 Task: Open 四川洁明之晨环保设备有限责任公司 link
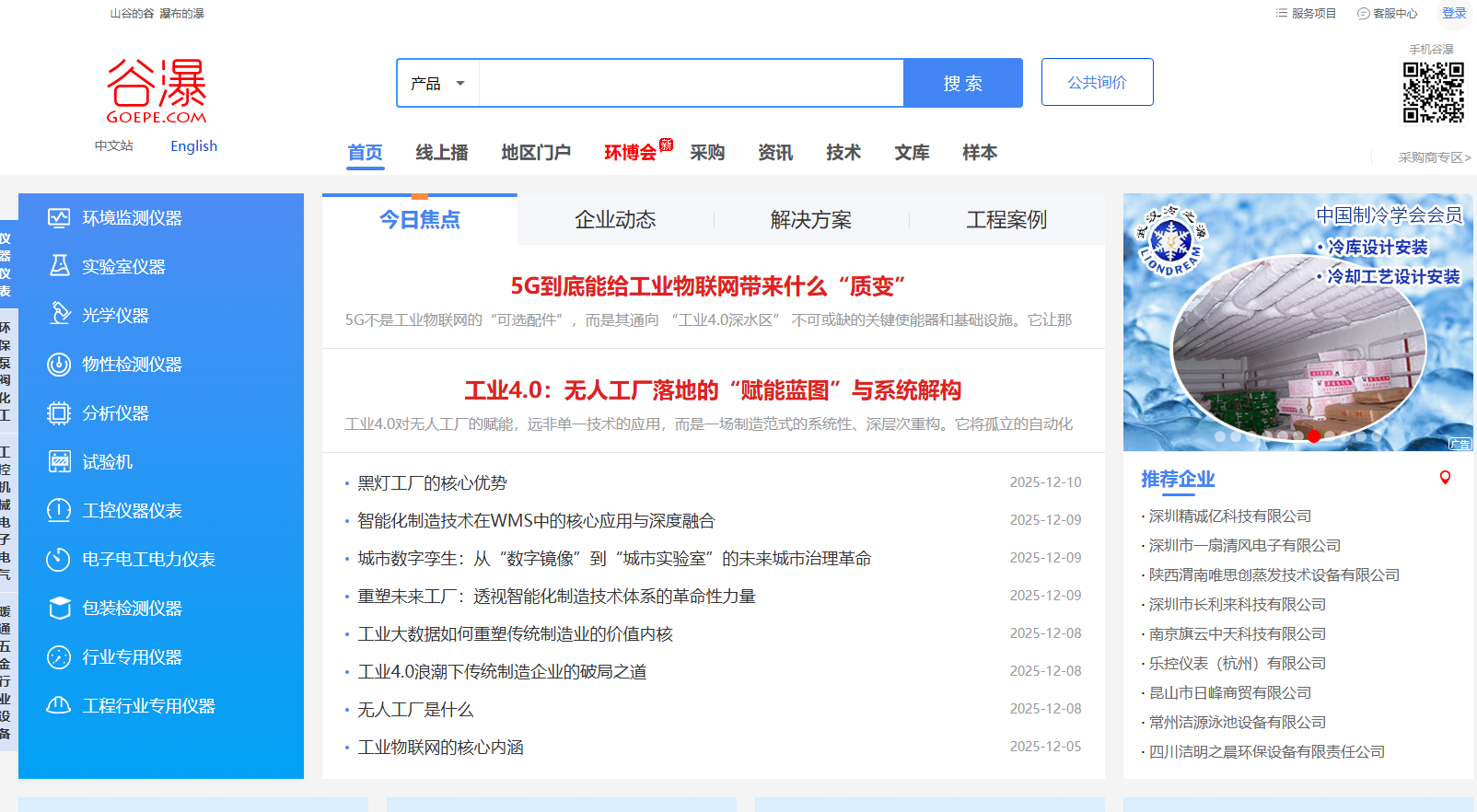tap(1267, 752)
